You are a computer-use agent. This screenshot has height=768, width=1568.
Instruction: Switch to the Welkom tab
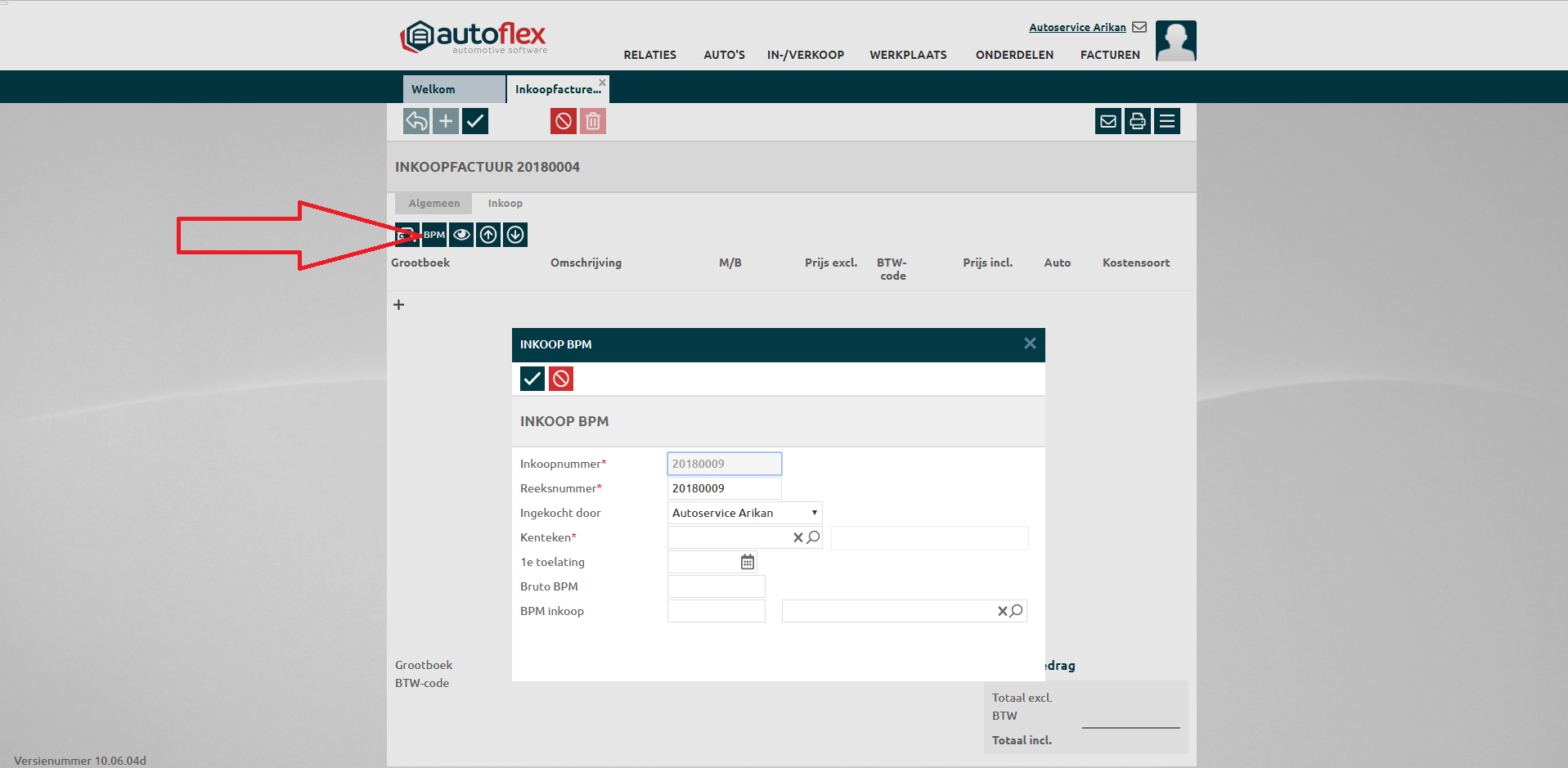(x=434, y=89)
